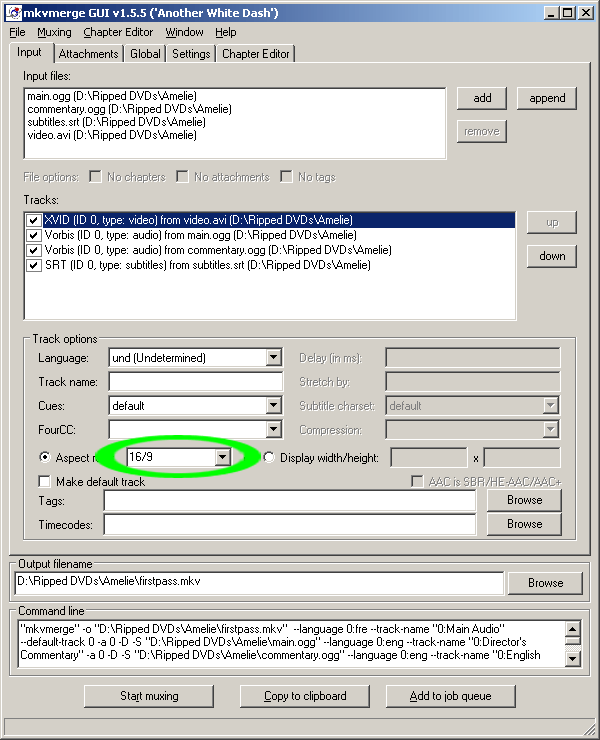Switch to the Attachments tab

[x=88, y=54]
